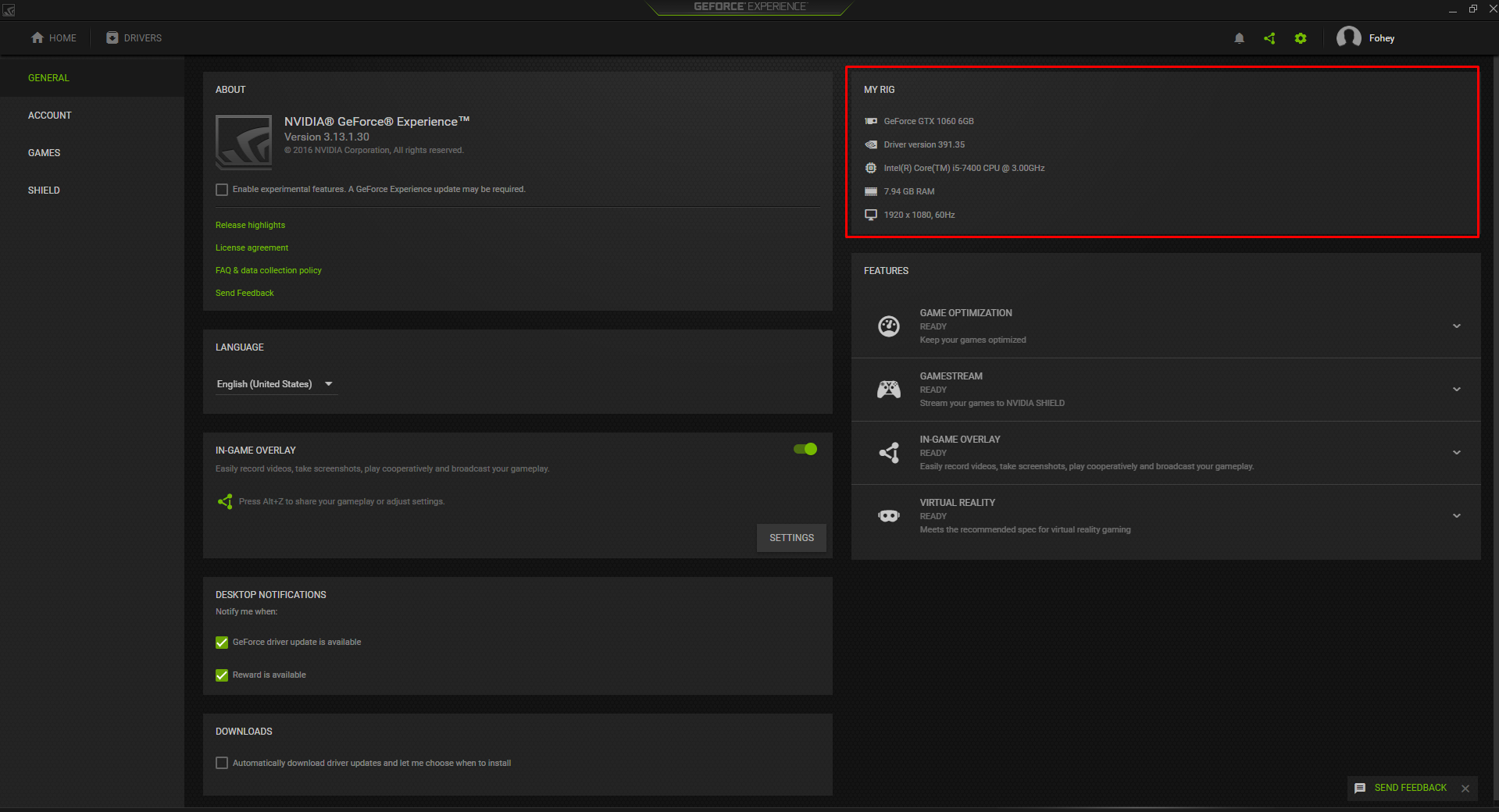Image resolution: width=1499 pixels, height=812 pixels.
Task: Turn off the In-Game Overlay toggle
Action: point(805,449)
